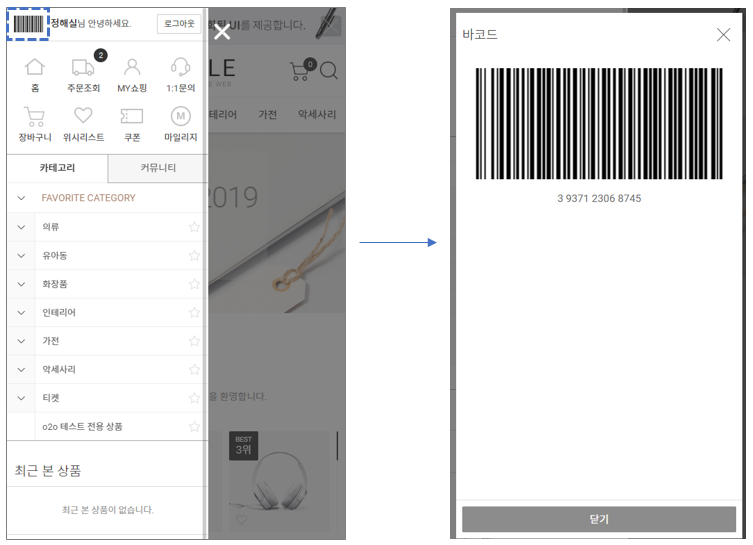Click the 티켓 category label
The height and width of the screenshot is (545, 753).
50,398
